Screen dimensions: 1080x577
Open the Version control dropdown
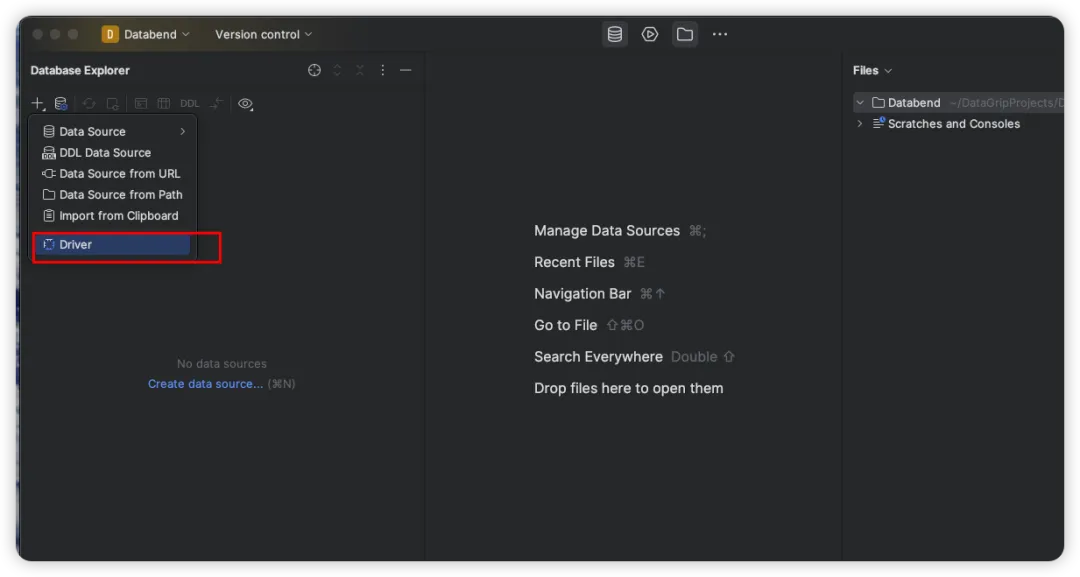point(263,34)
